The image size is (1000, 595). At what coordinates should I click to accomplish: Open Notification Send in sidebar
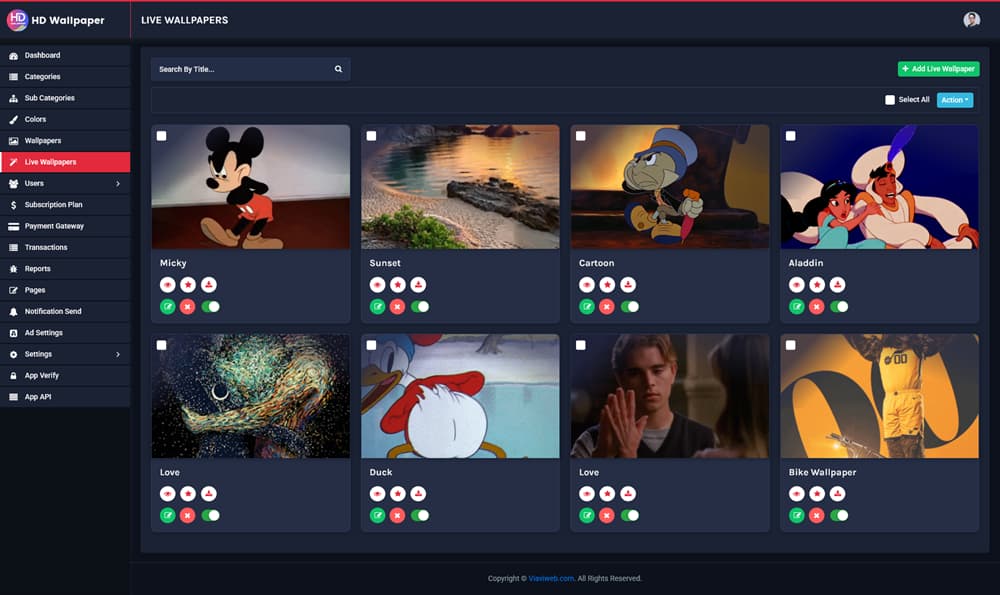point(65,311)
